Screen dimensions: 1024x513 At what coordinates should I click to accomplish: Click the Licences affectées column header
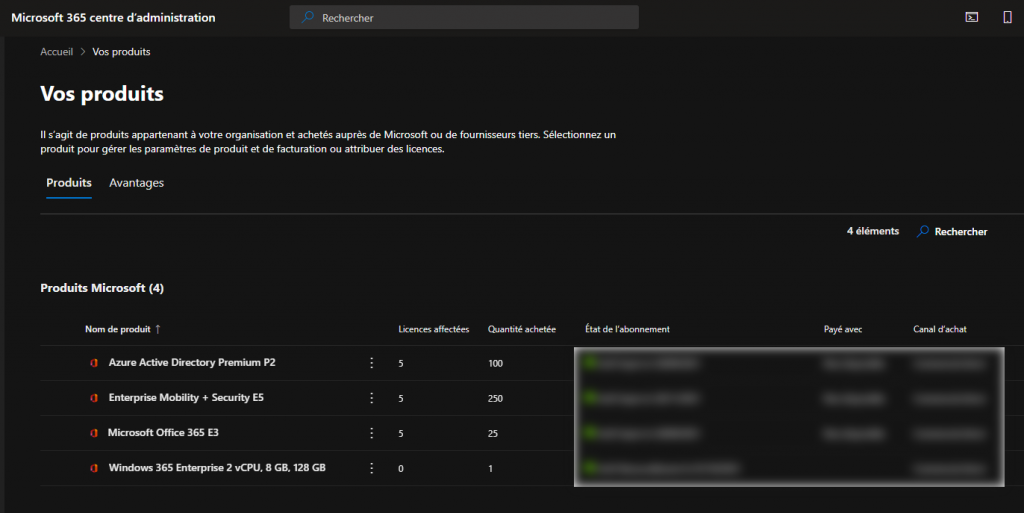434,330
